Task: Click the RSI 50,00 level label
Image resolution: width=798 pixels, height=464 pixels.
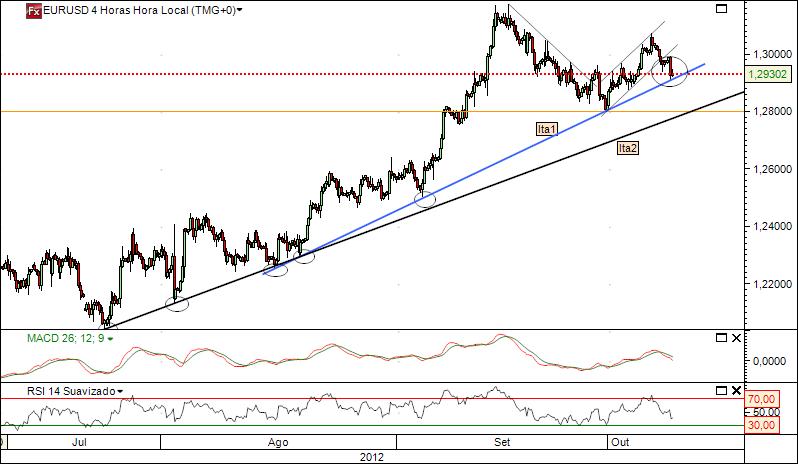Action: tap(766, 412)
